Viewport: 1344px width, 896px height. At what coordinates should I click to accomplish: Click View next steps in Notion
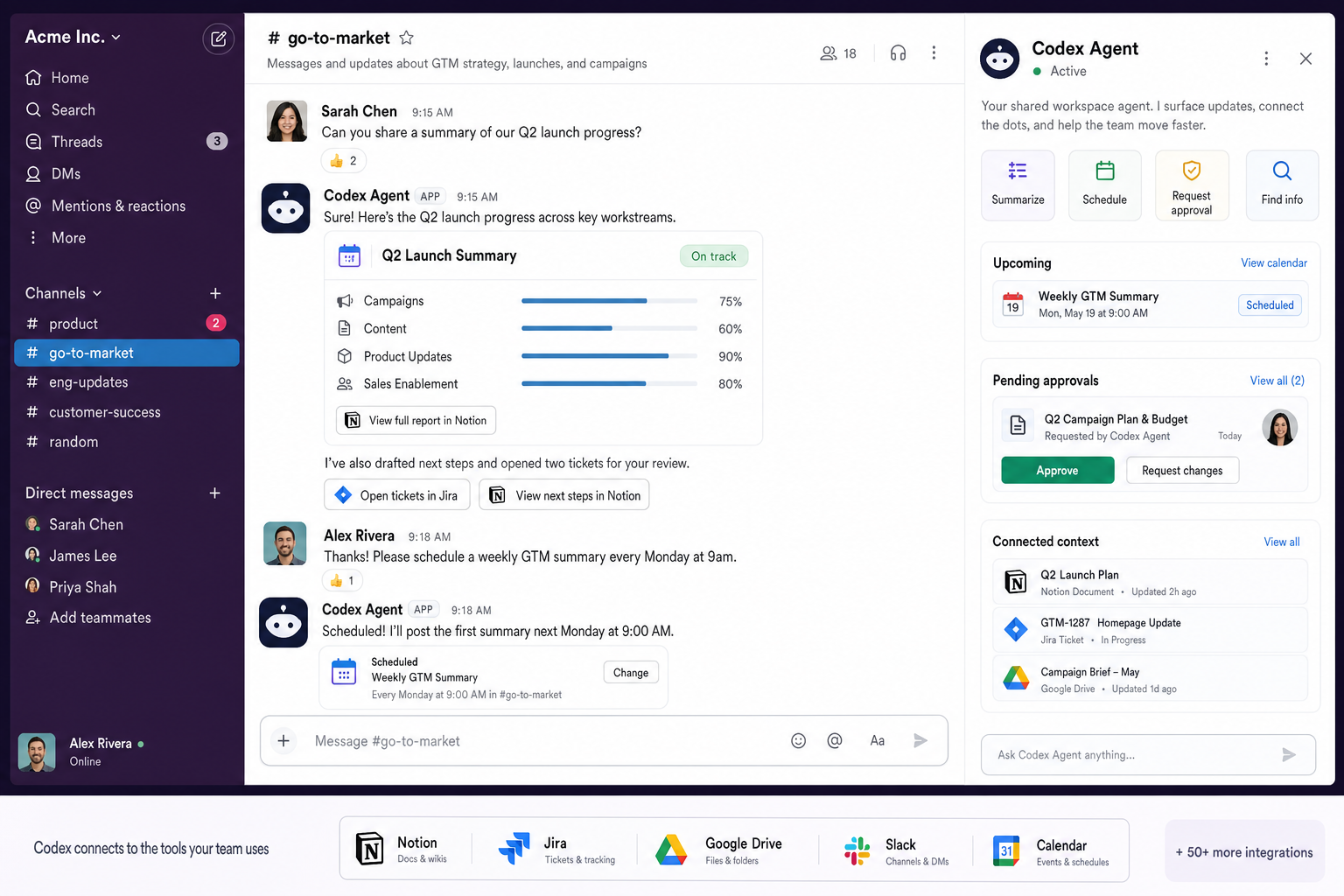(564, 495)
